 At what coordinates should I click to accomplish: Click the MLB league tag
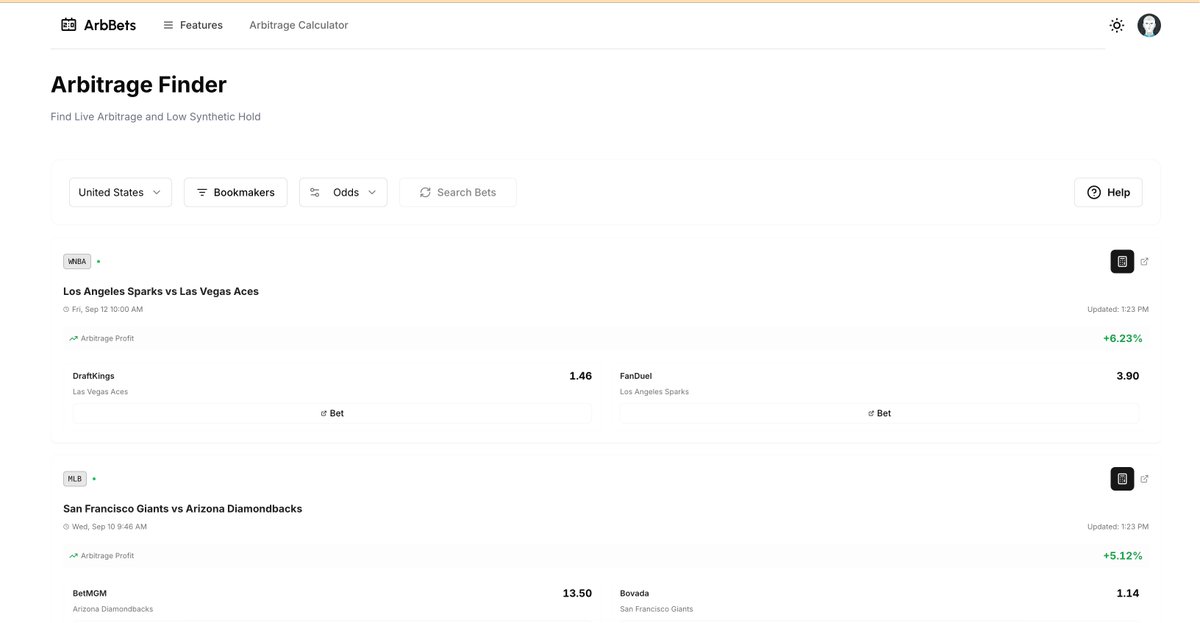pos(75,478)
